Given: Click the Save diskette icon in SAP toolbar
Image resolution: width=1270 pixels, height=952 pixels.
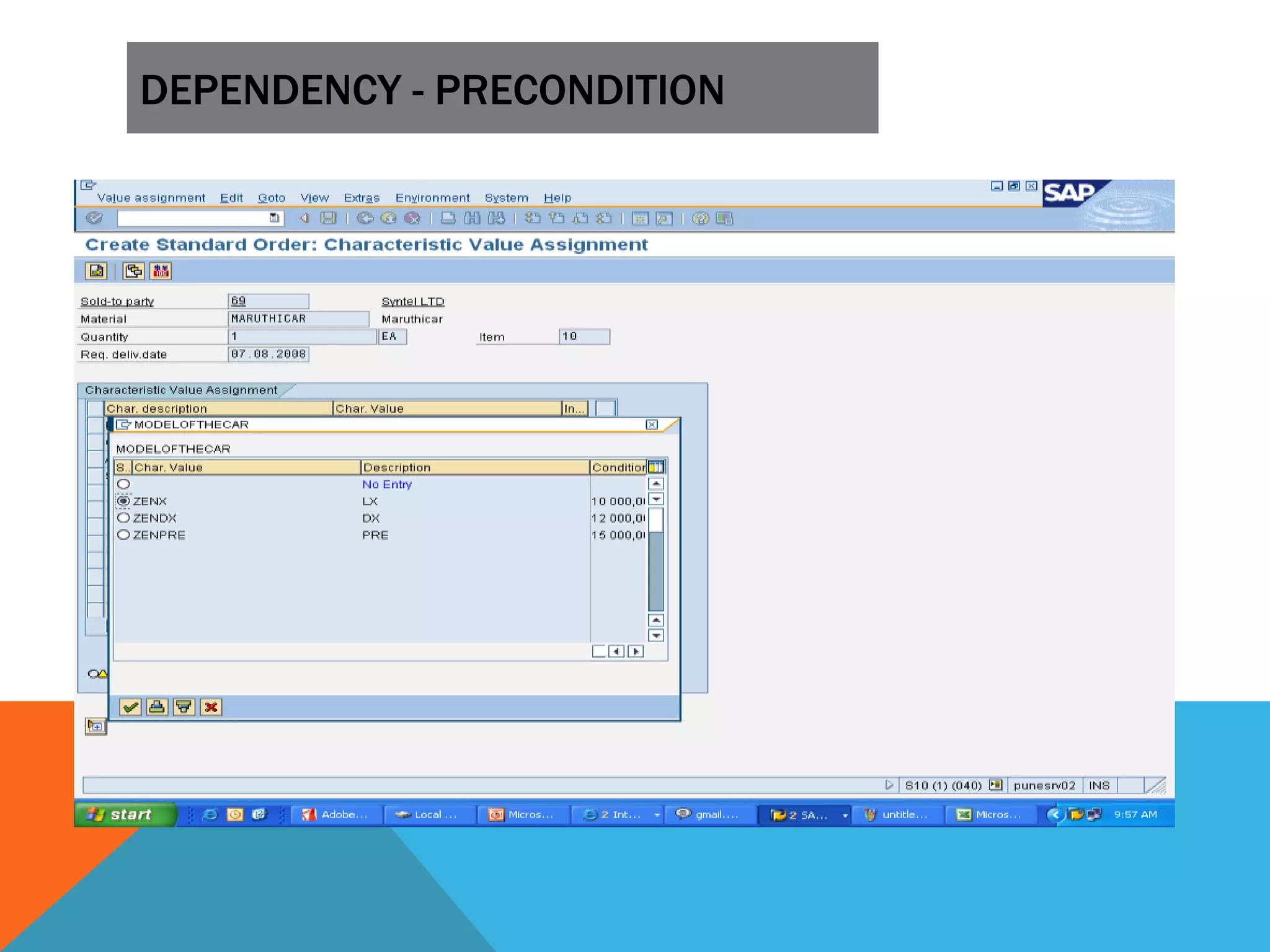Looking at the screenshot, I should tap(328, 218).
